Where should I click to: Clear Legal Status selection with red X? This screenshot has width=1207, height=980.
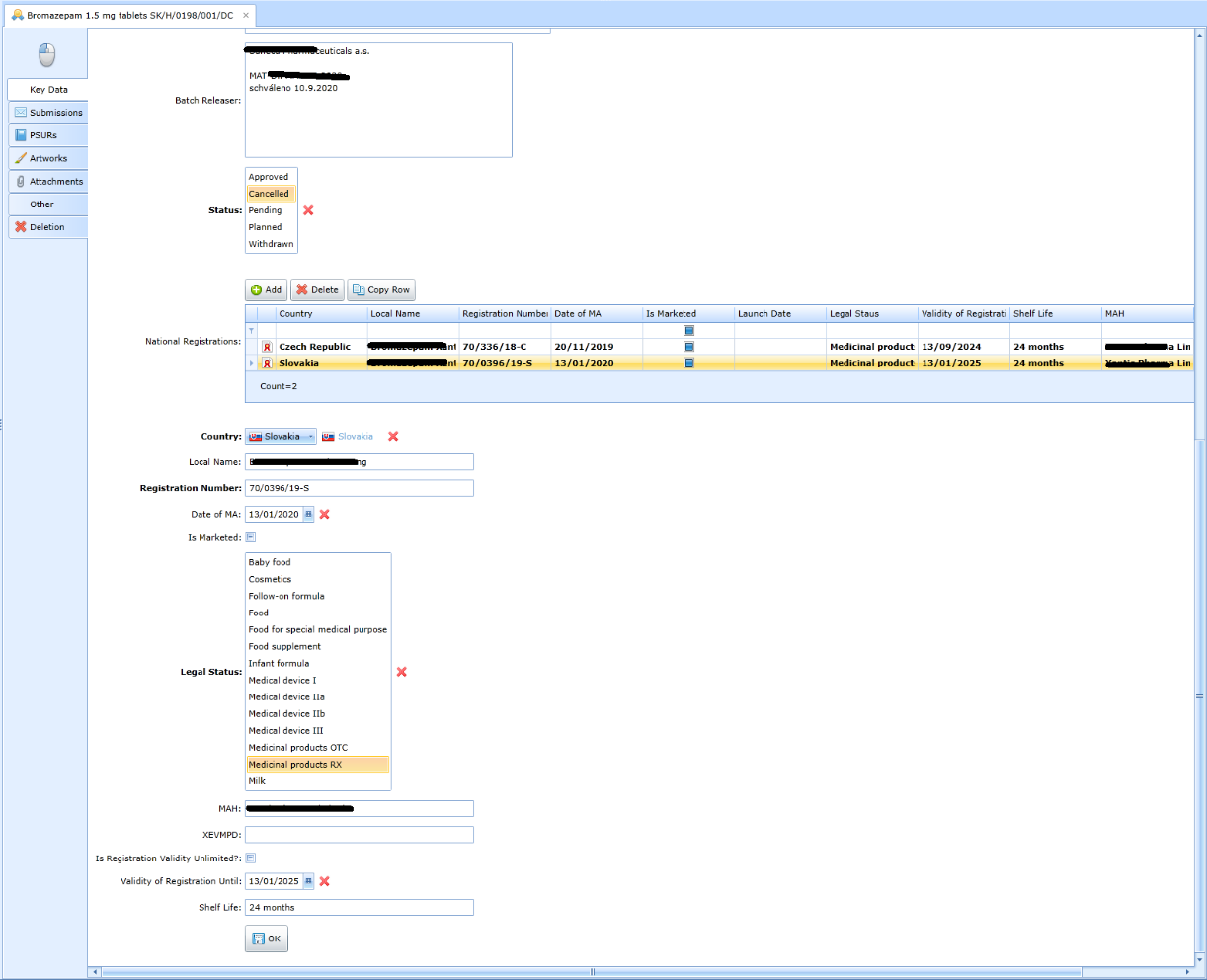pyautogui.click(x=401, y=672)
